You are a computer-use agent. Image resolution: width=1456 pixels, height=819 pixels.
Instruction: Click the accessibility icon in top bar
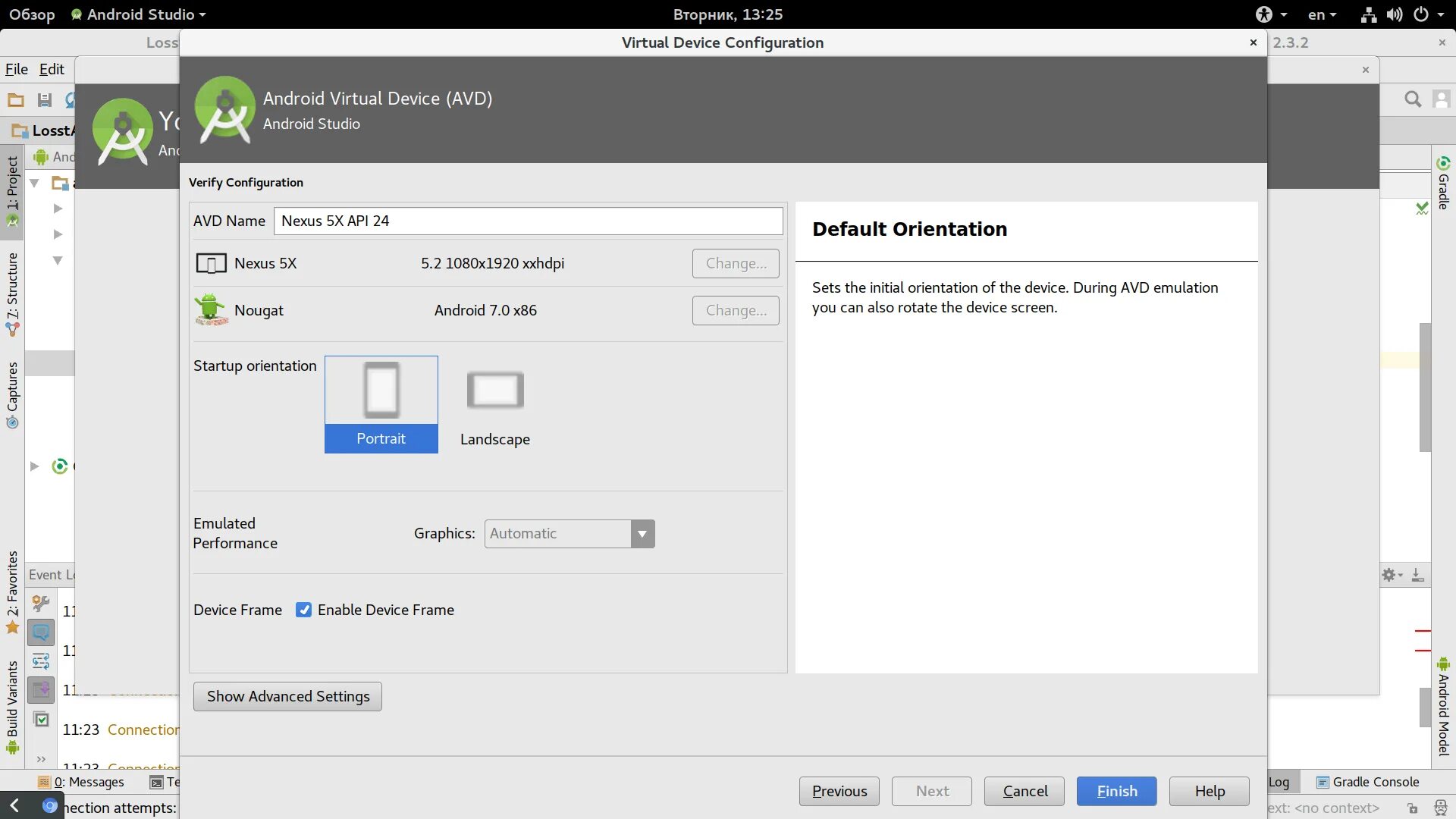pyautogui.click(x=1263, y=14)
